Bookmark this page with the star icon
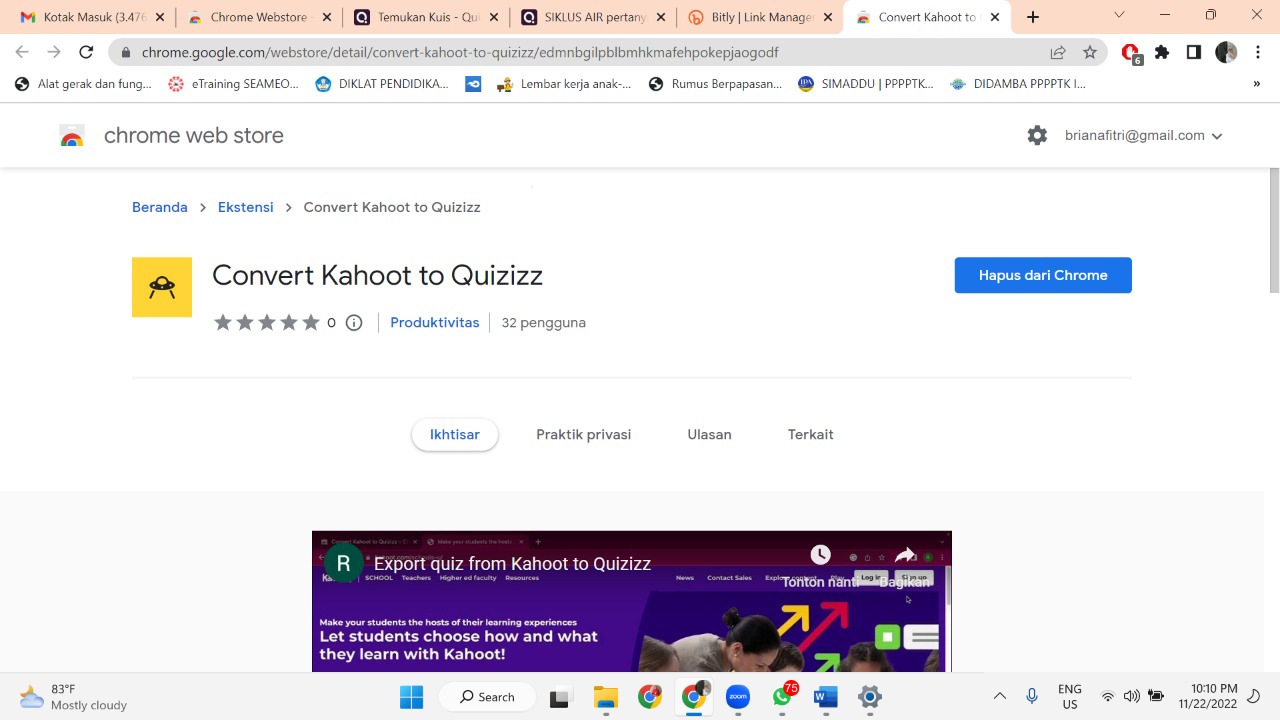Screen dimensions: 1280x720 1090,52
